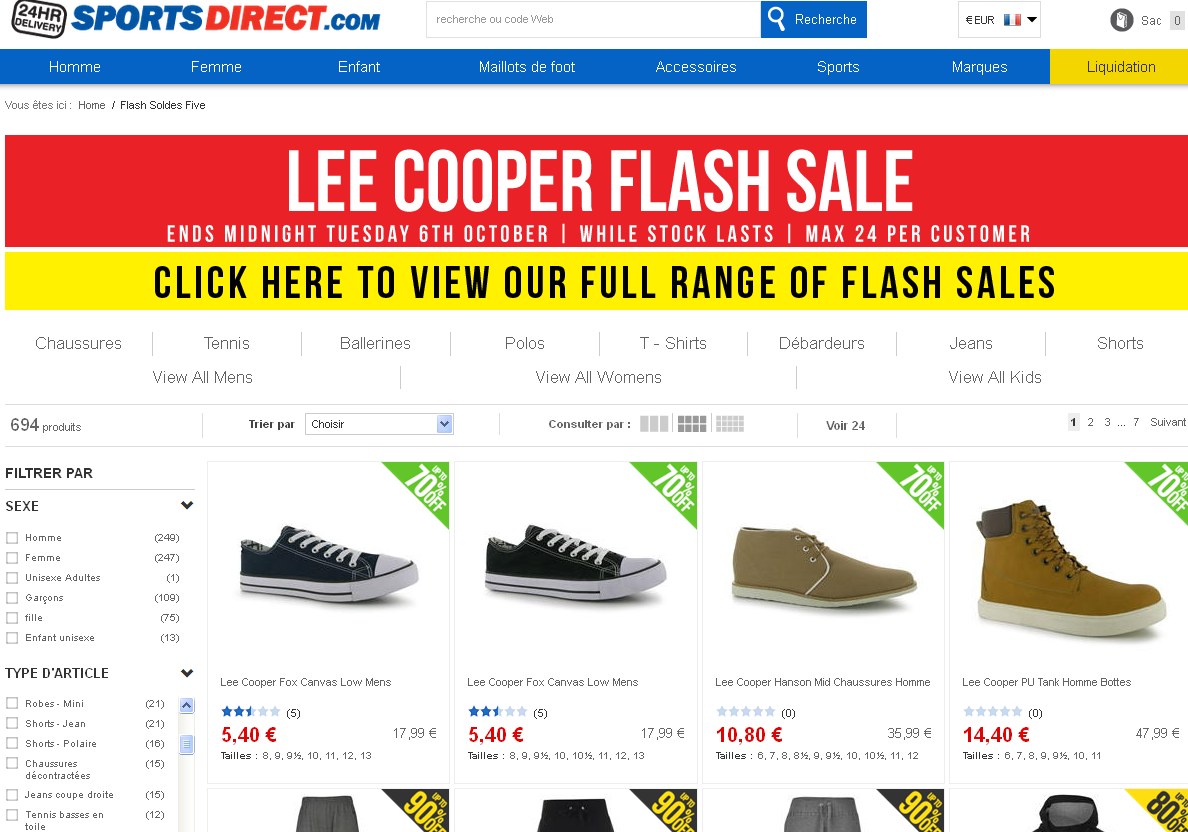Click the SportsDirect.com logo
This screenshot has width=1188, height=832.
coord(226,19)
